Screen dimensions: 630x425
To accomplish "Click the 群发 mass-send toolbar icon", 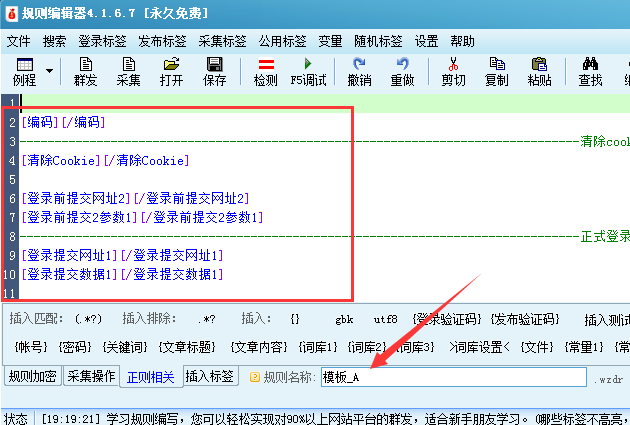I will pyautogui.click(x=86, y=71).
